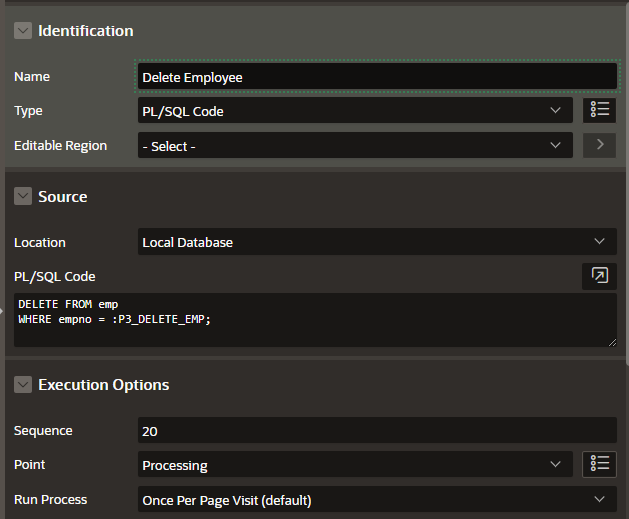Open the Location Local Database dropdown
The height and width of the screenshot is (519, 629).
tap(377, 241)
